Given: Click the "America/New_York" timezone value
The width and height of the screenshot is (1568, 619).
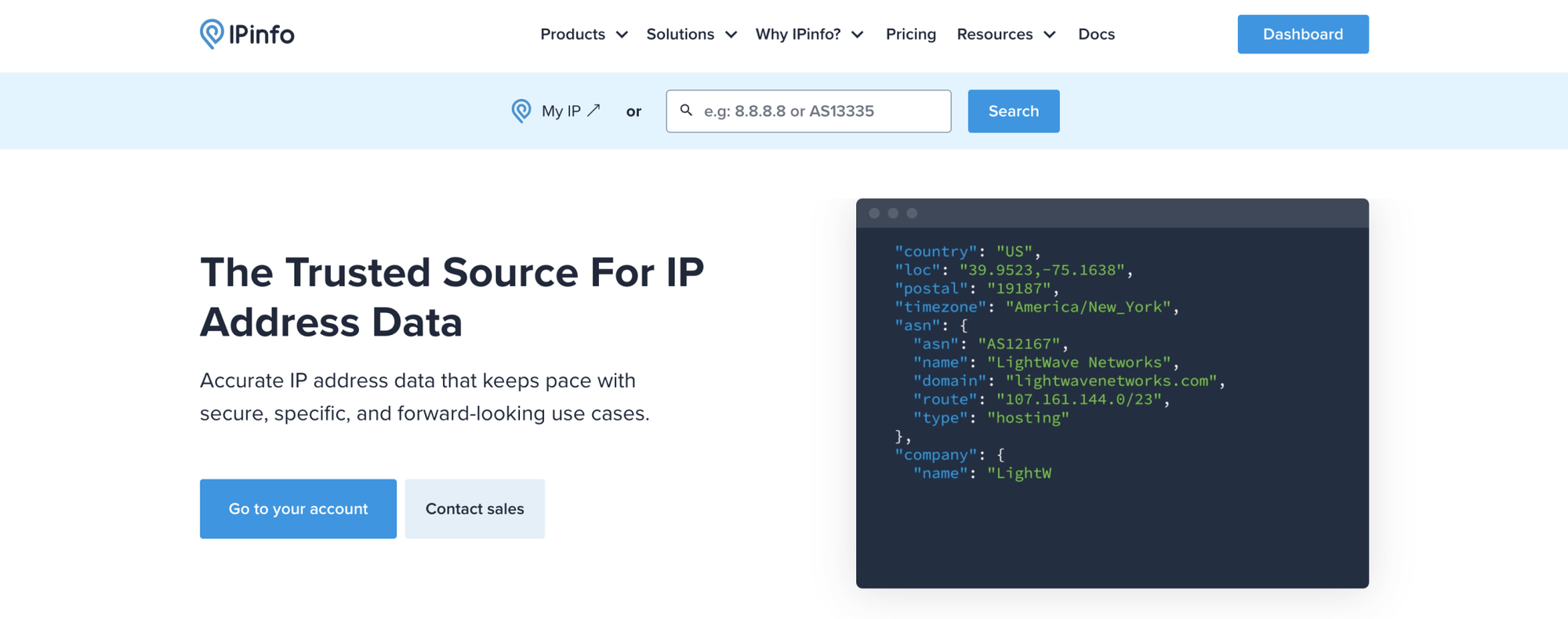Looking at the screenshot, I should [x=1088, y=307].
